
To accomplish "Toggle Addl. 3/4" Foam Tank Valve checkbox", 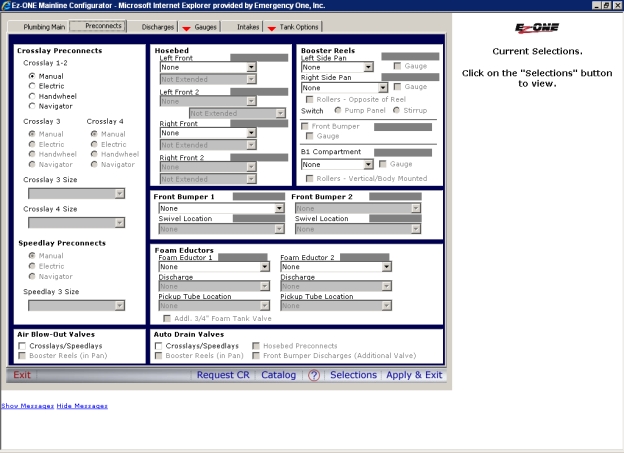I will tap(167, 318).
